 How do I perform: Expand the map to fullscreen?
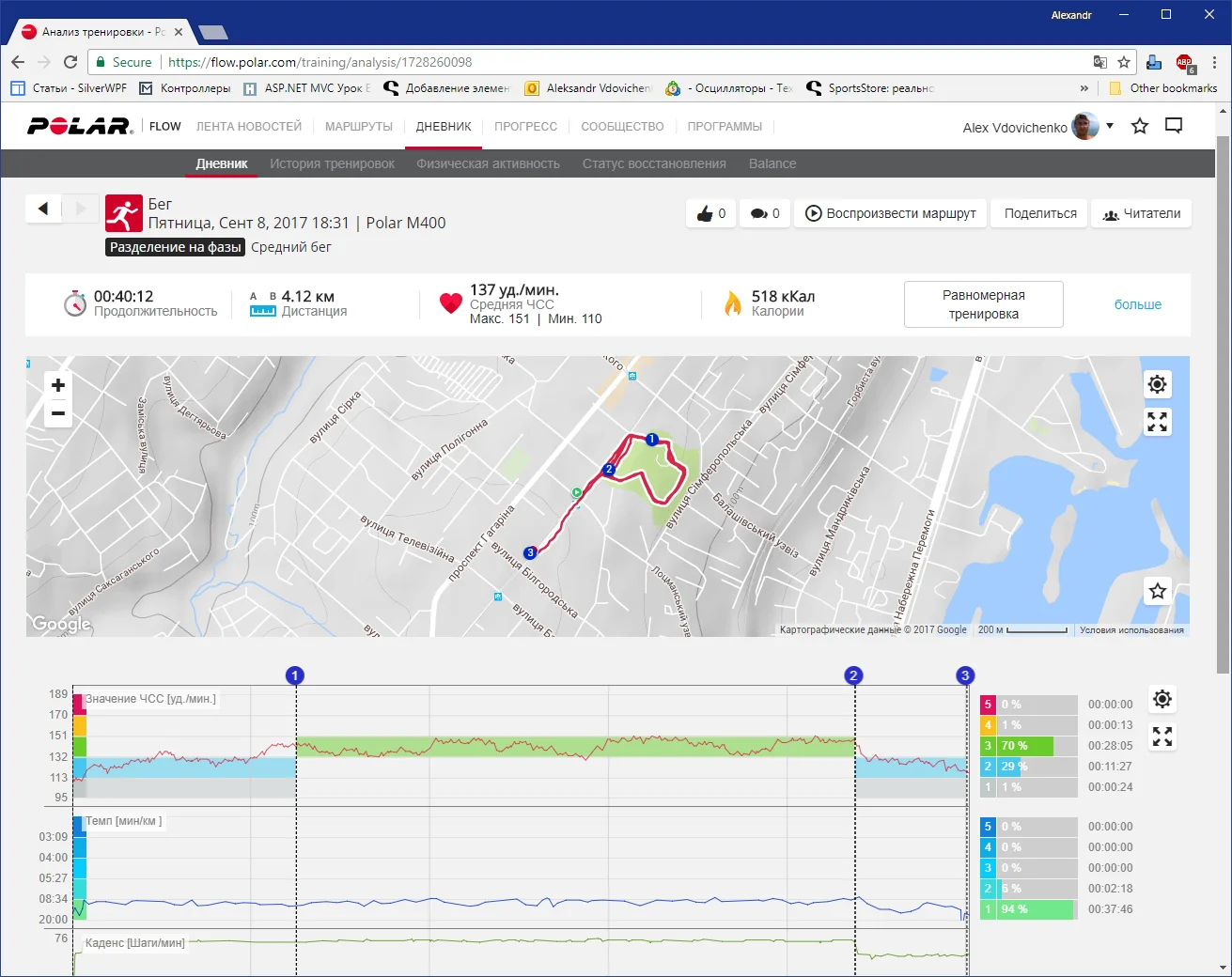tap(1157, 422)
